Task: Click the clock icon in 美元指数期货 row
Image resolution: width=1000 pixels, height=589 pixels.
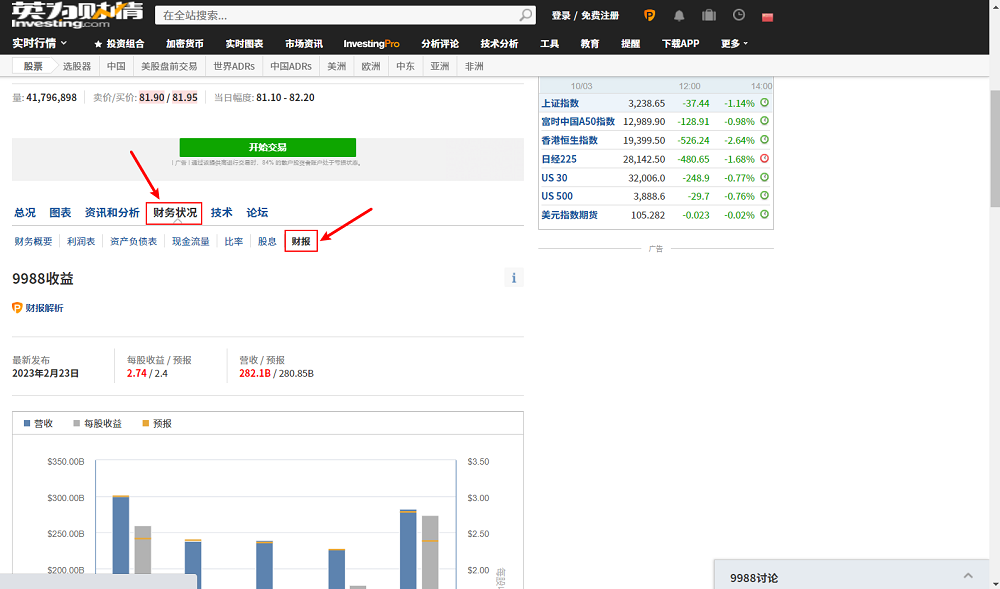Action: pos(764,215)
